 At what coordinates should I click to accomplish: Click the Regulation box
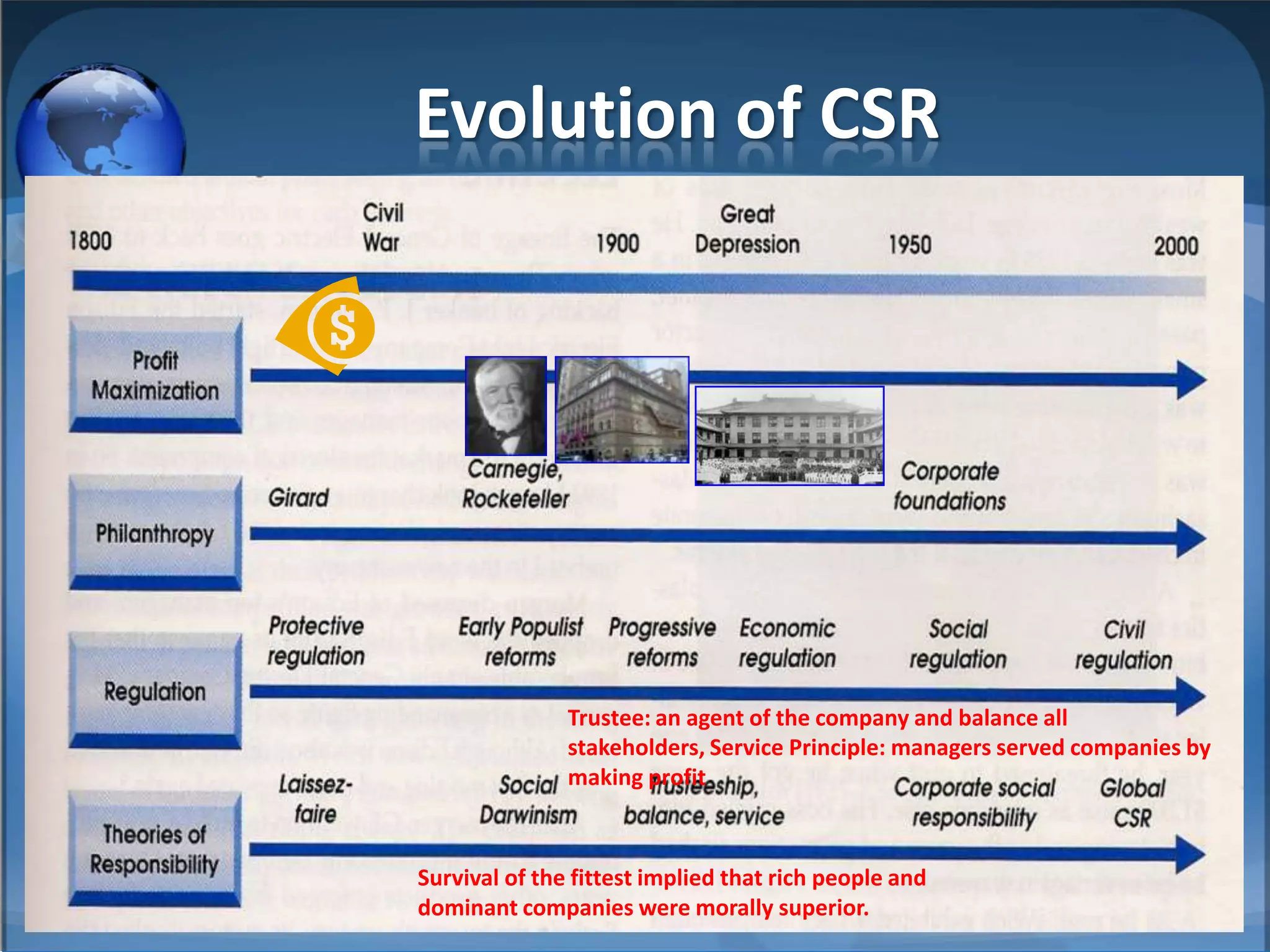155,691
